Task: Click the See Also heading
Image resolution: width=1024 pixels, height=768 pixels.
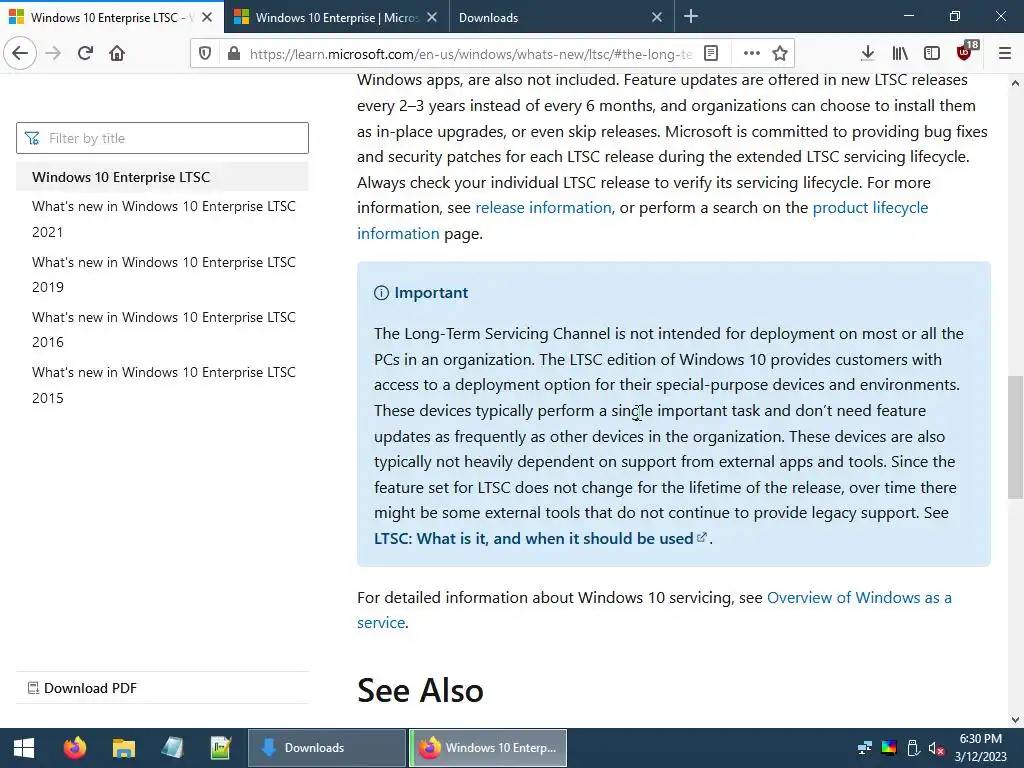Action: click(420, 690)
